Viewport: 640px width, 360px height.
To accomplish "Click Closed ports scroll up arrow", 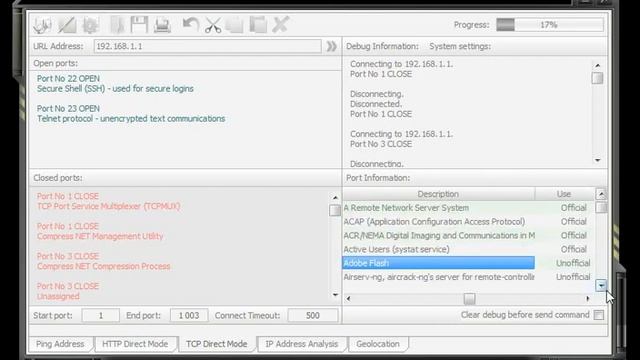I will pyautogui.click(x=335, y=198).
